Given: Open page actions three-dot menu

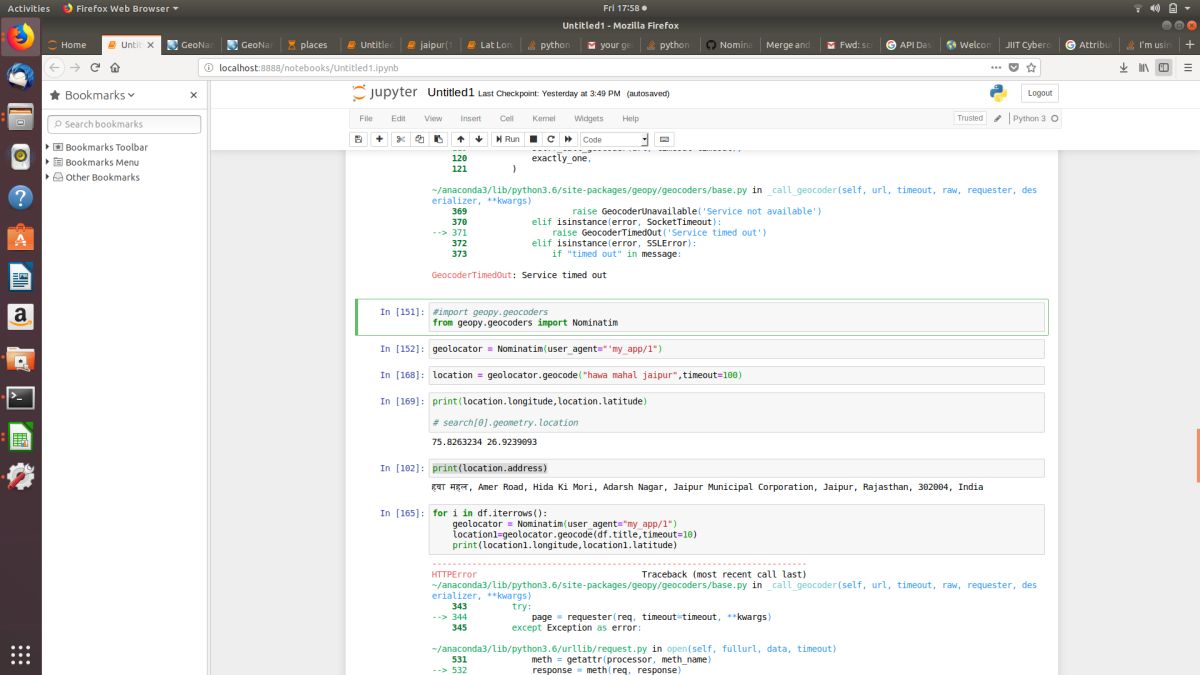Looking at the screenshot, I should [995, 67].
